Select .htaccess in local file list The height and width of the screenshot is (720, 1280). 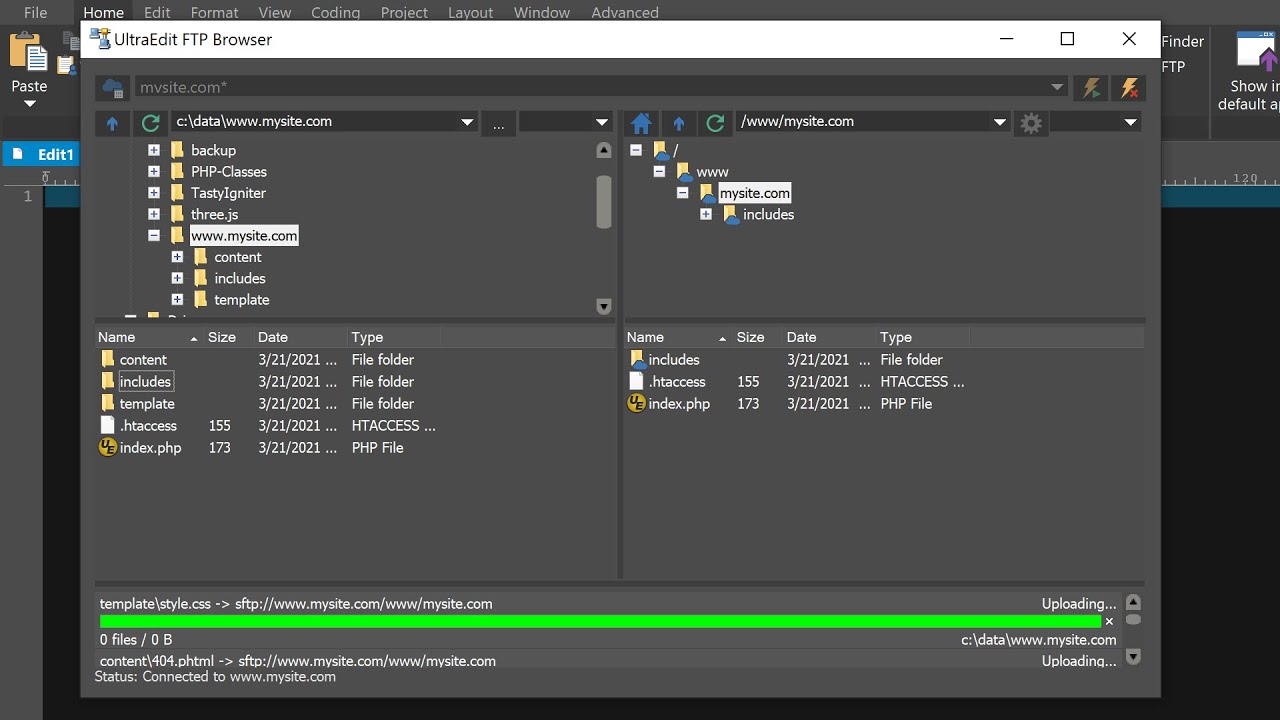click(149, 426)
